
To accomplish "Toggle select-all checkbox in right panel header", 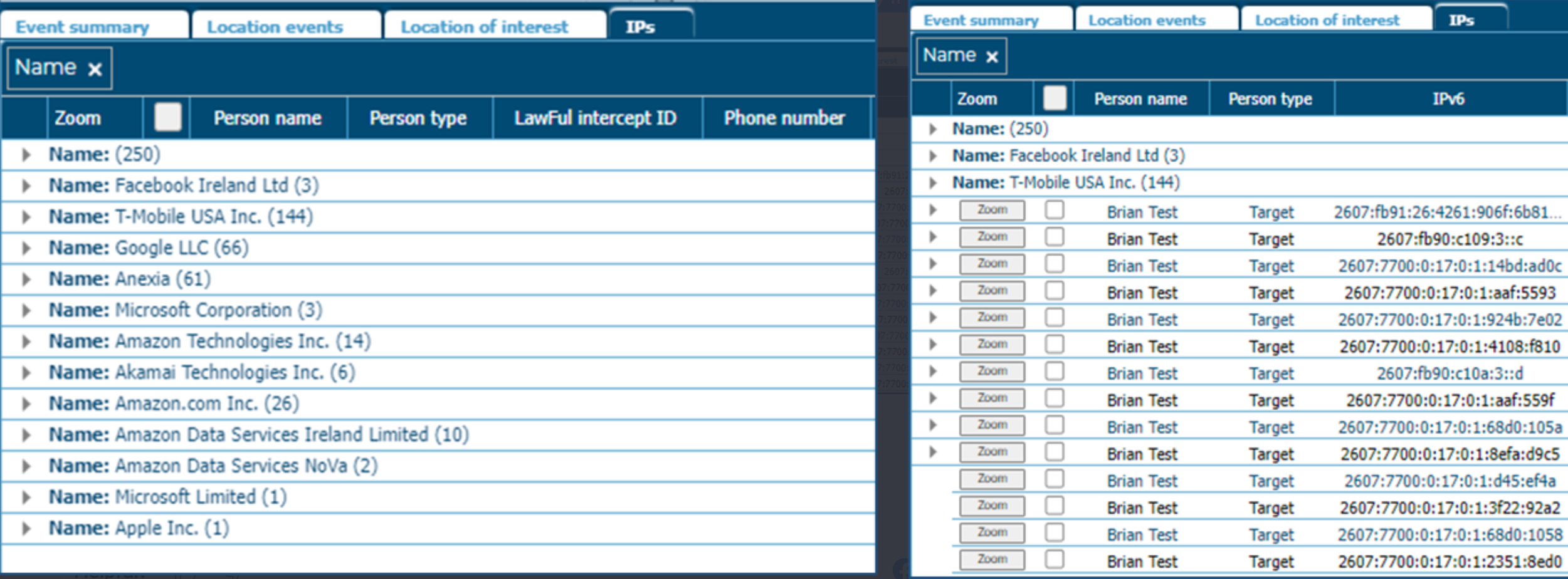I will (x=1055, y=98).
